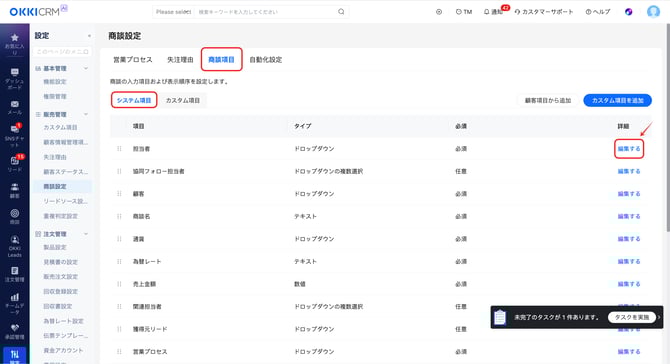Open the 通知 bell notifications
Image resolution: width=670 pixels, height=364 pixels.
tap(493, 12)
